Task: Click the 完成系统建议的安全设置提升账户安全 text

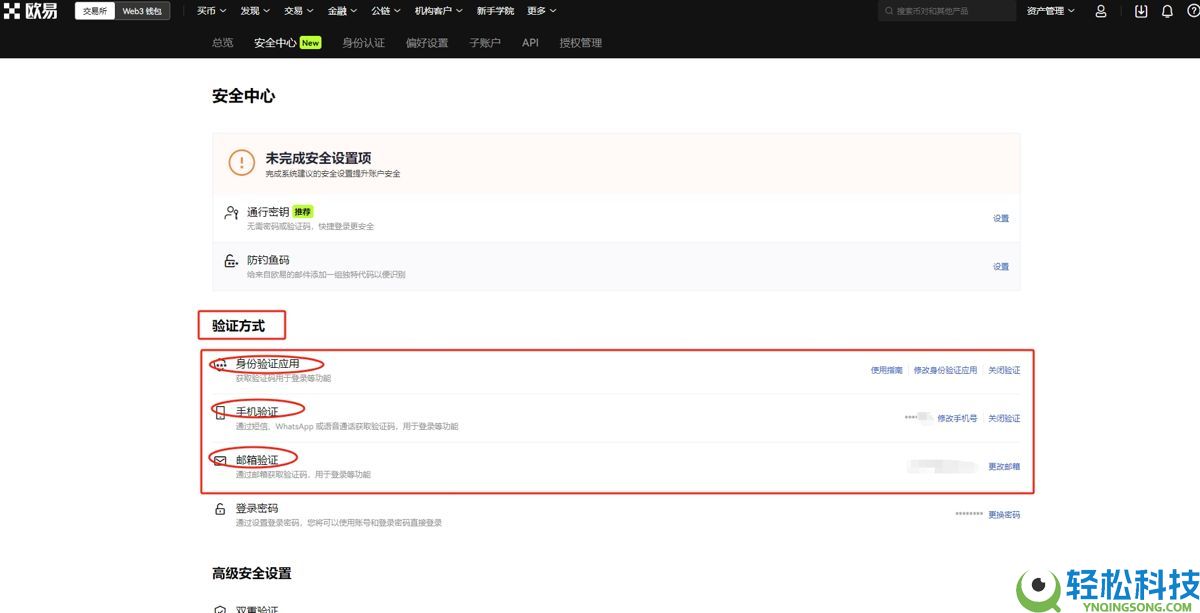Action: pyautogui.click(x=333, y=174)
